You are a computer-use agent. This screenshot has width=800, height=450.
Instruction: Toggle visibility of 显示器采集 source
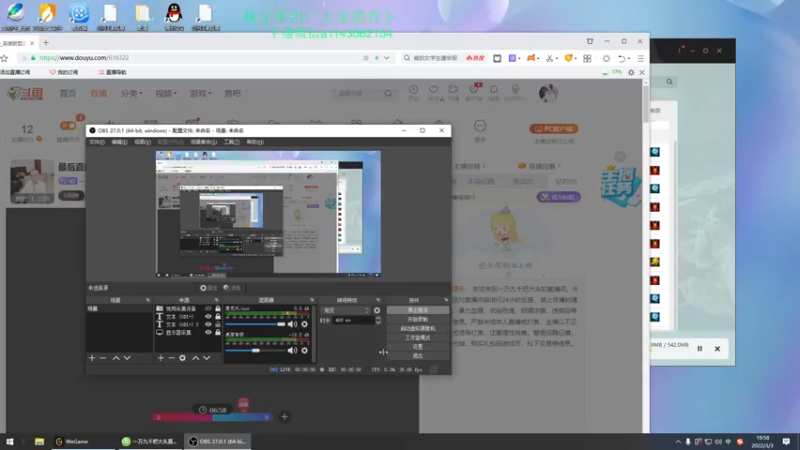[x=208, y=332]
